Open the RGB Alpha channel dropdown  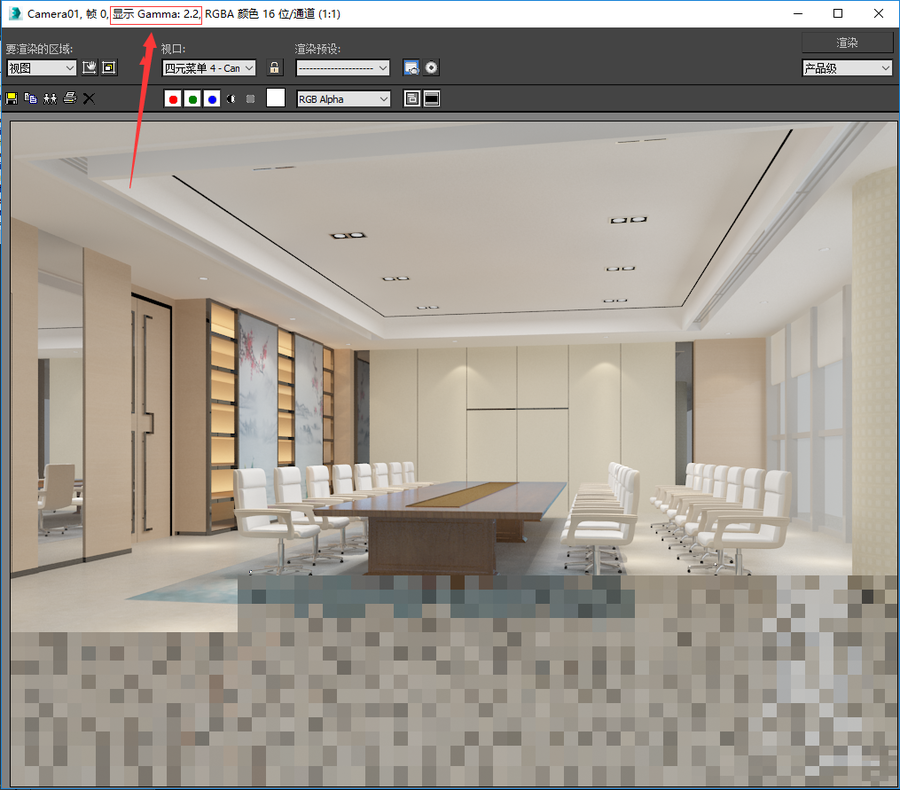tap(343, 99)
